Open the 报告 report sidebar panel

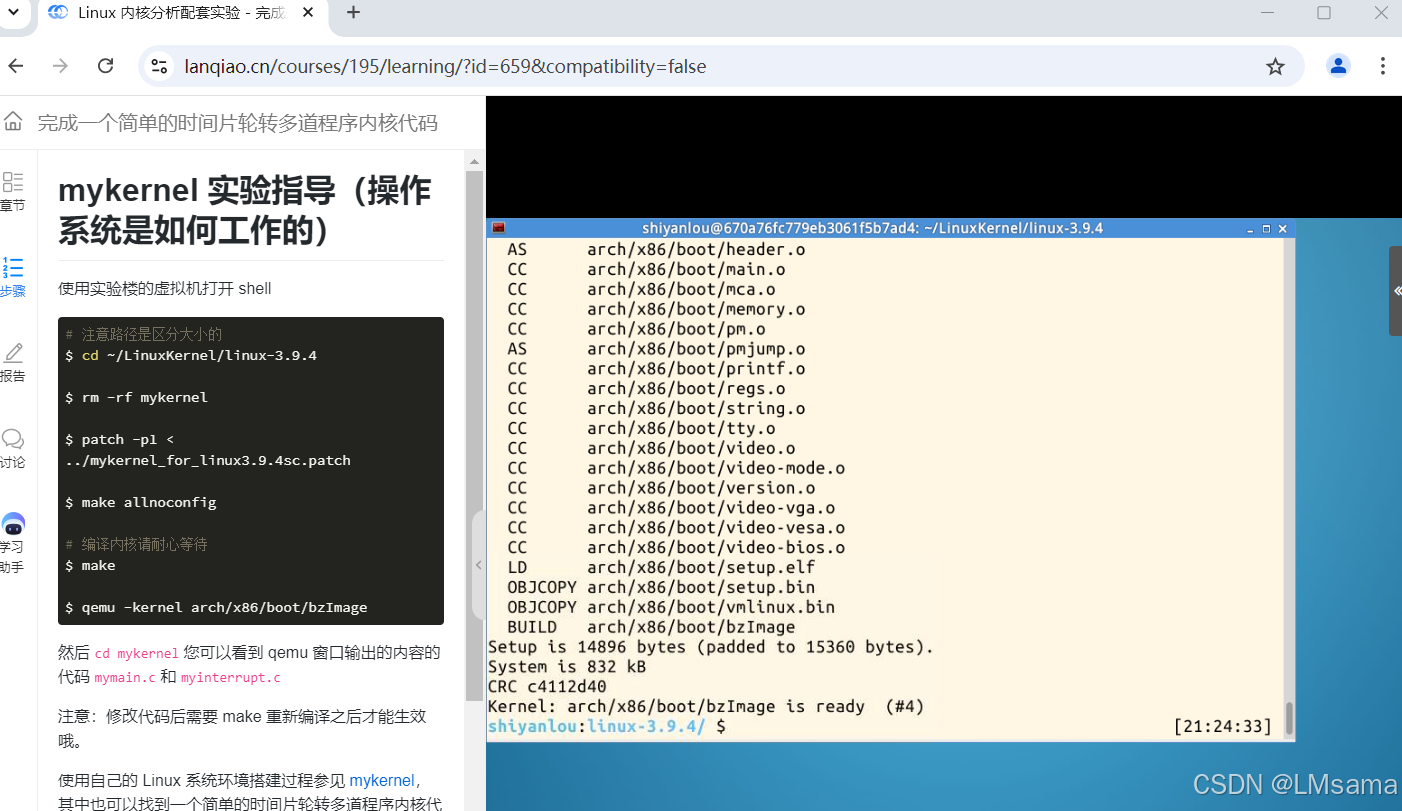13,362
